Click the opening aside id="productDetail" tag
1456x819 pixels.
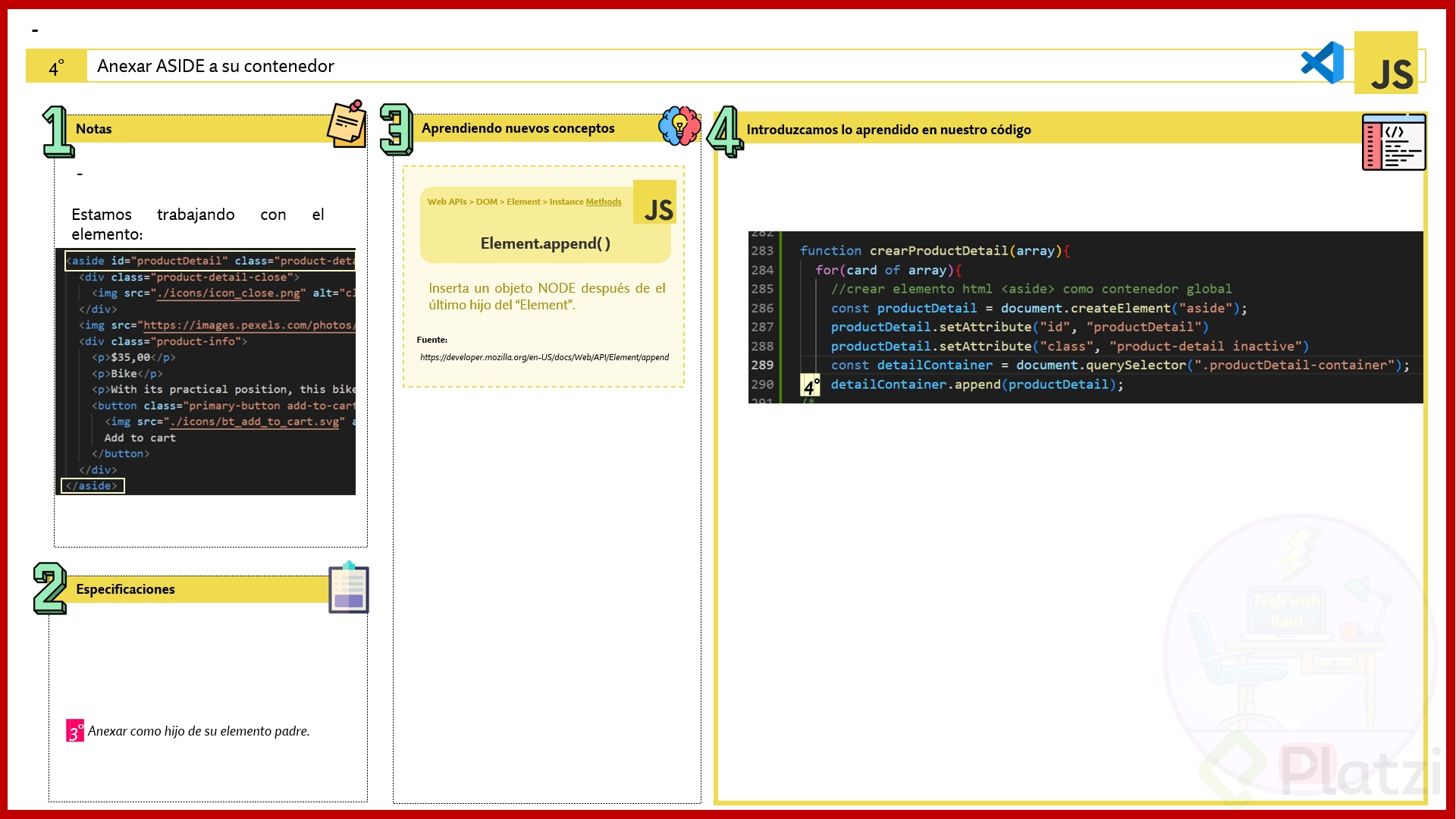coord(211,261)
